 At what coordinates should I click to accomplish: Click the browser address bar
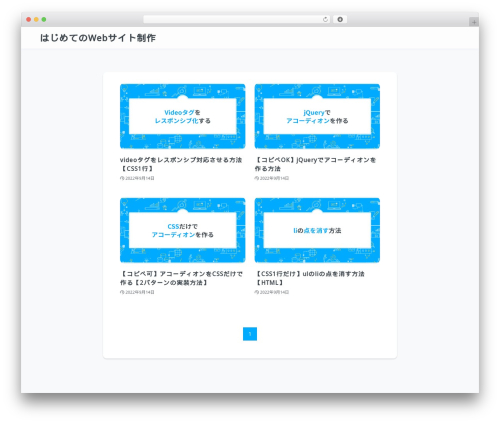[237, 20]
